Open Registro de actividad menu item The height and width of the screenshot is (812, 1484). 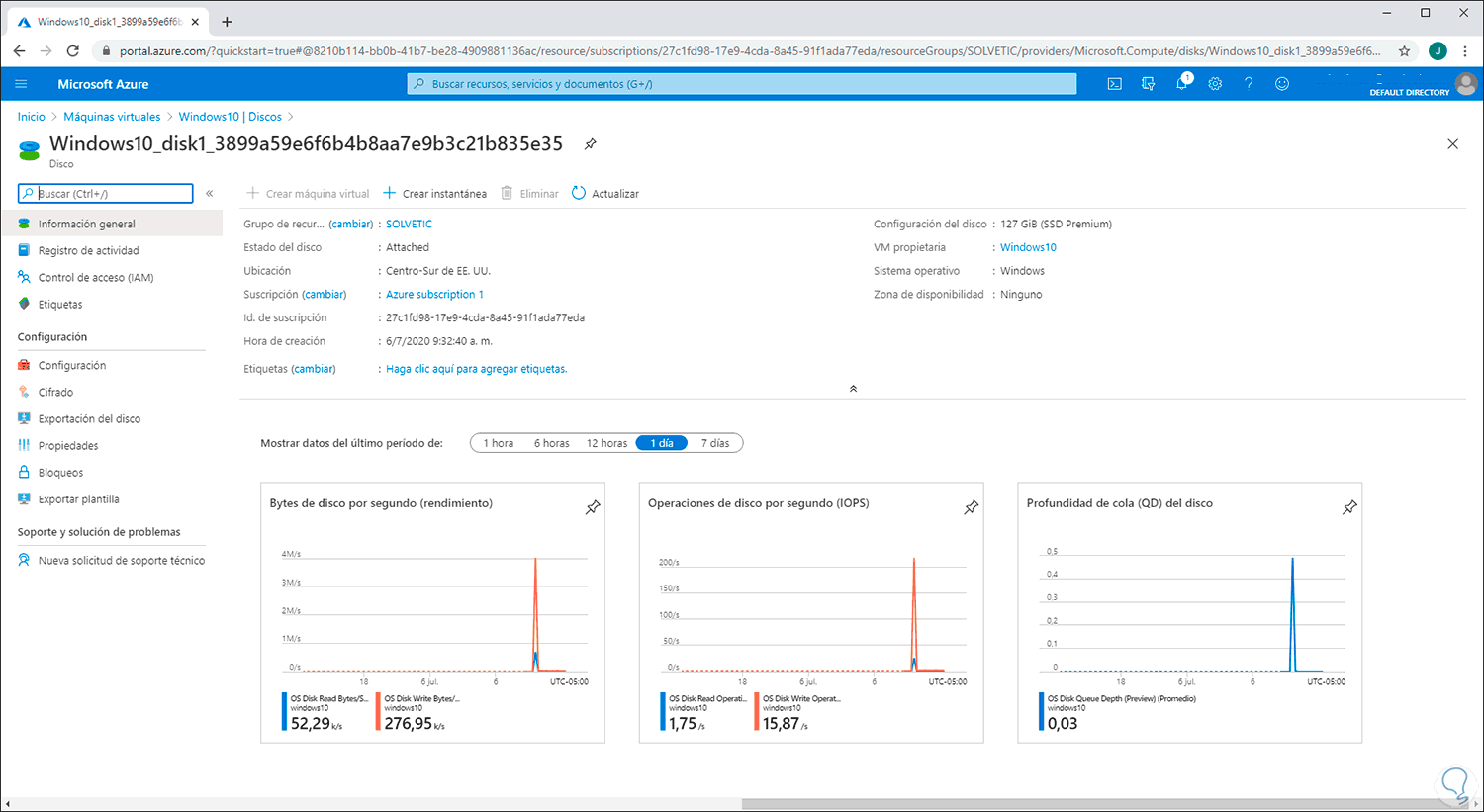click(x=88, y=251)
